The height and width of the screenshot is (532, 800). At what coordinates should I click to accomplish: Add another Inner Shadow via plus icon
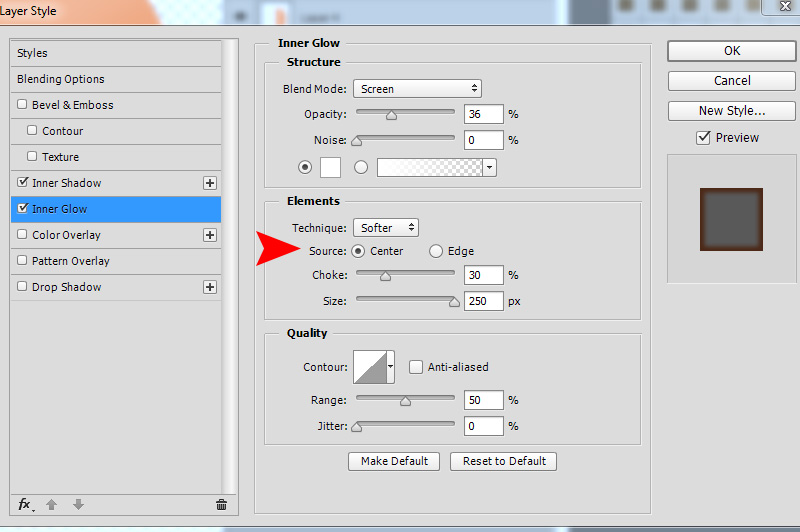coord(210,183)
